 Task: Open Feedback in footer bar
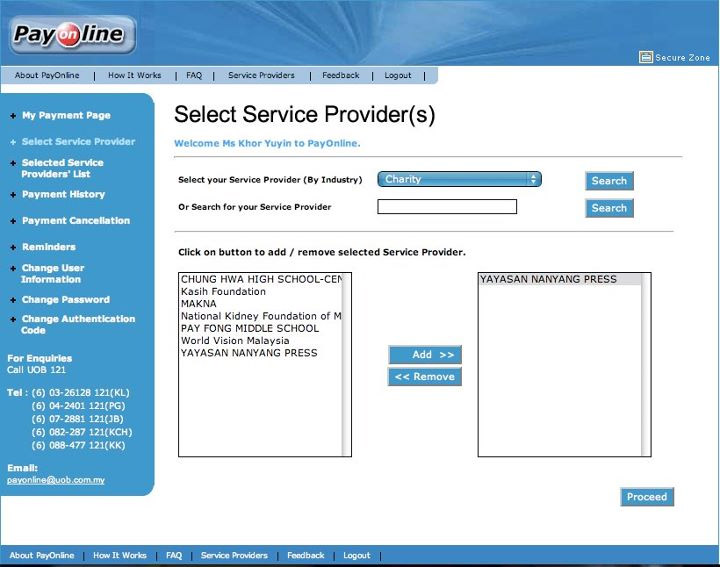pos(306,556)
